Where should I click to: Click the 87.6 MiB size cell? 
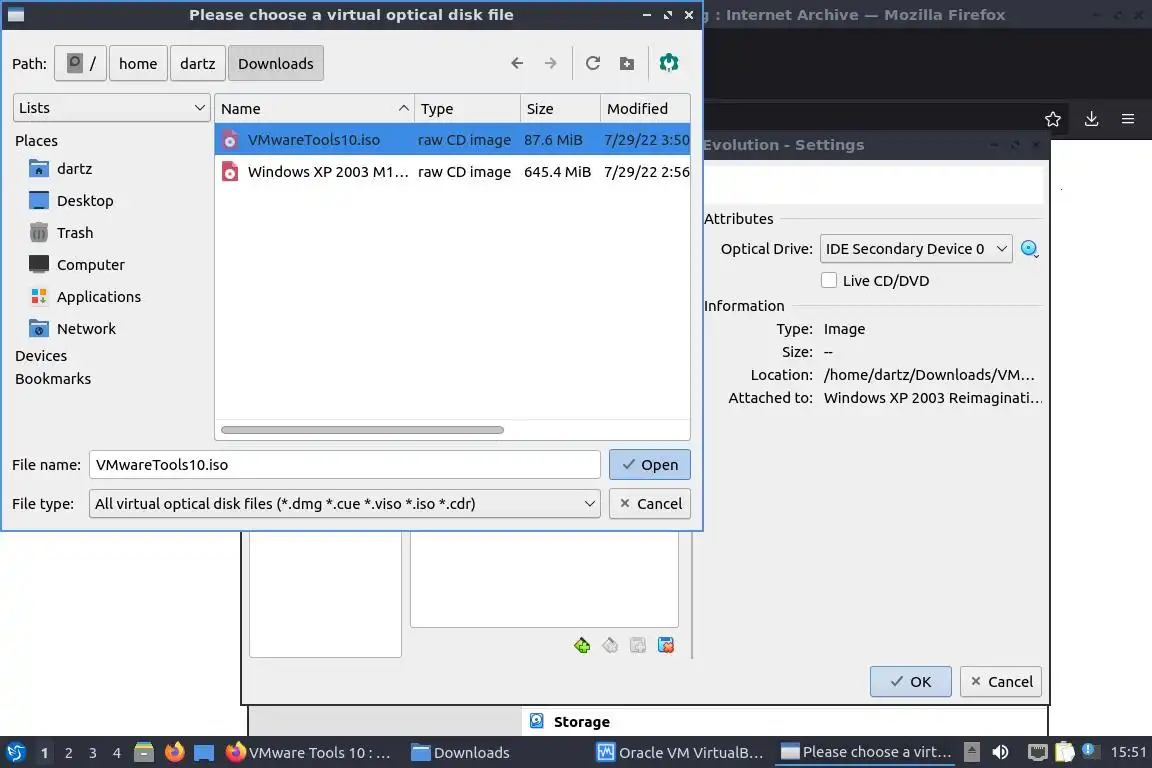click(553, 140)
